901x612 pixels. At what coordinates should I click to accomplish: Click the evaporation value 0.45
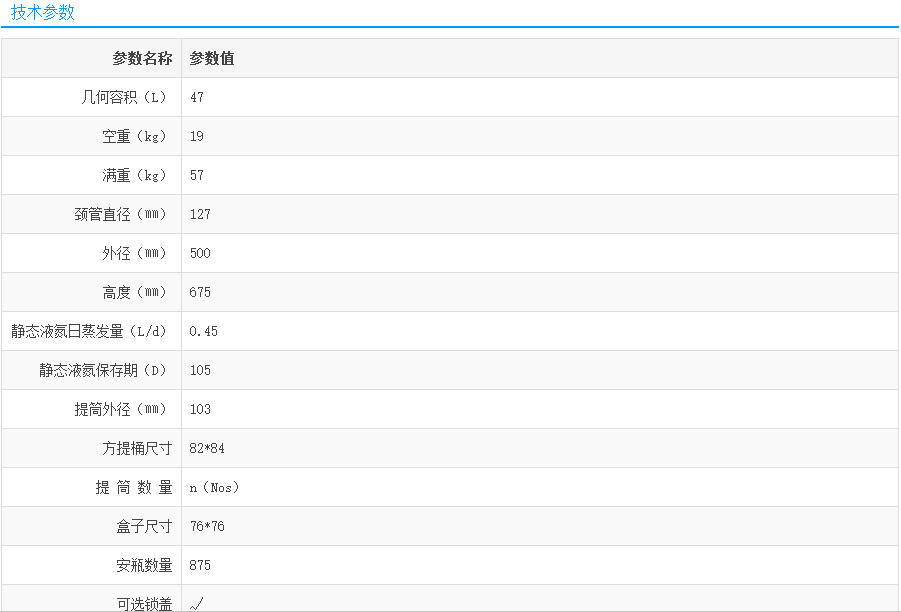coord(204,332)
